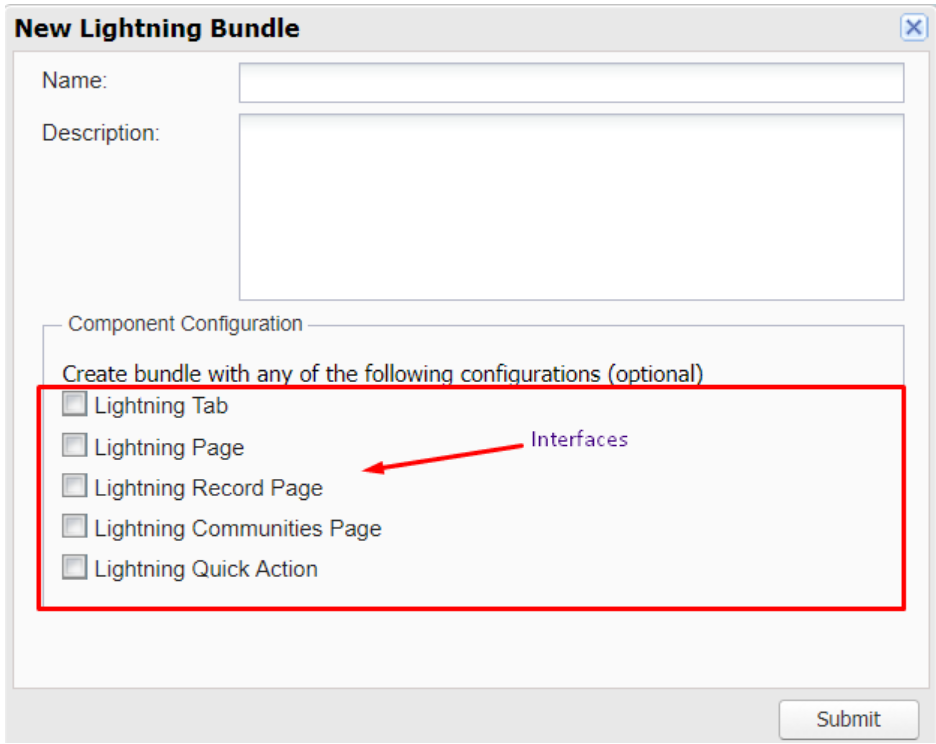Click the "Description:" field label

[101, 133]
